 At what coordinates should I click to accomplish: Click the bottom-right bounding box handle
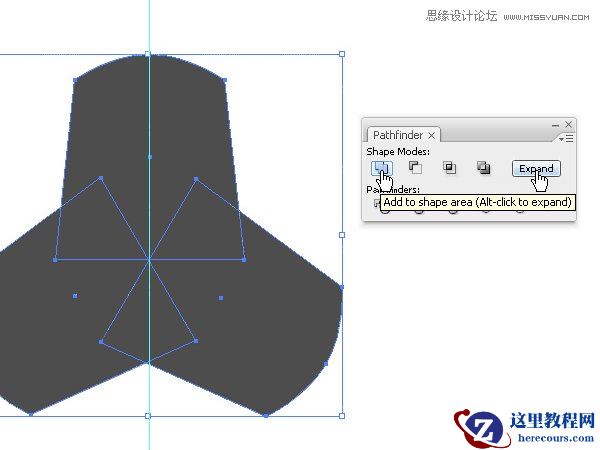[x=342, y=416]
